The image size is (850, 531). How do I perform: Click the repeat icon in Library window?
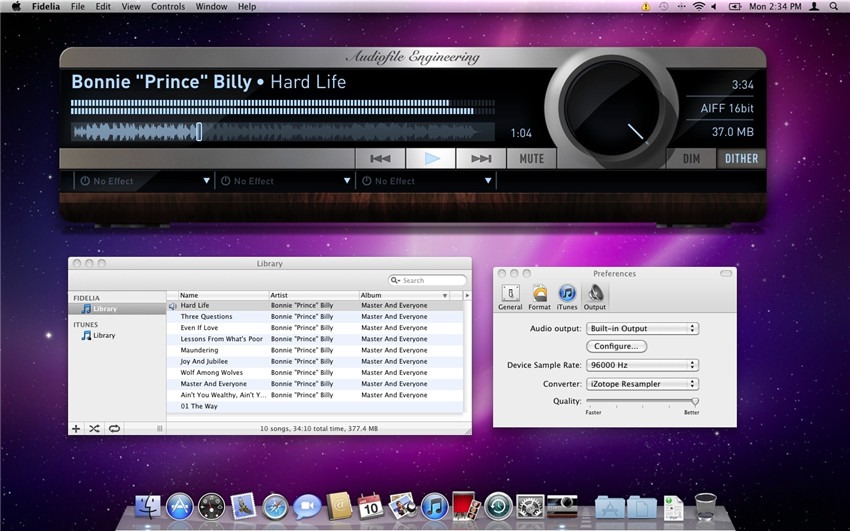(114, 428)
